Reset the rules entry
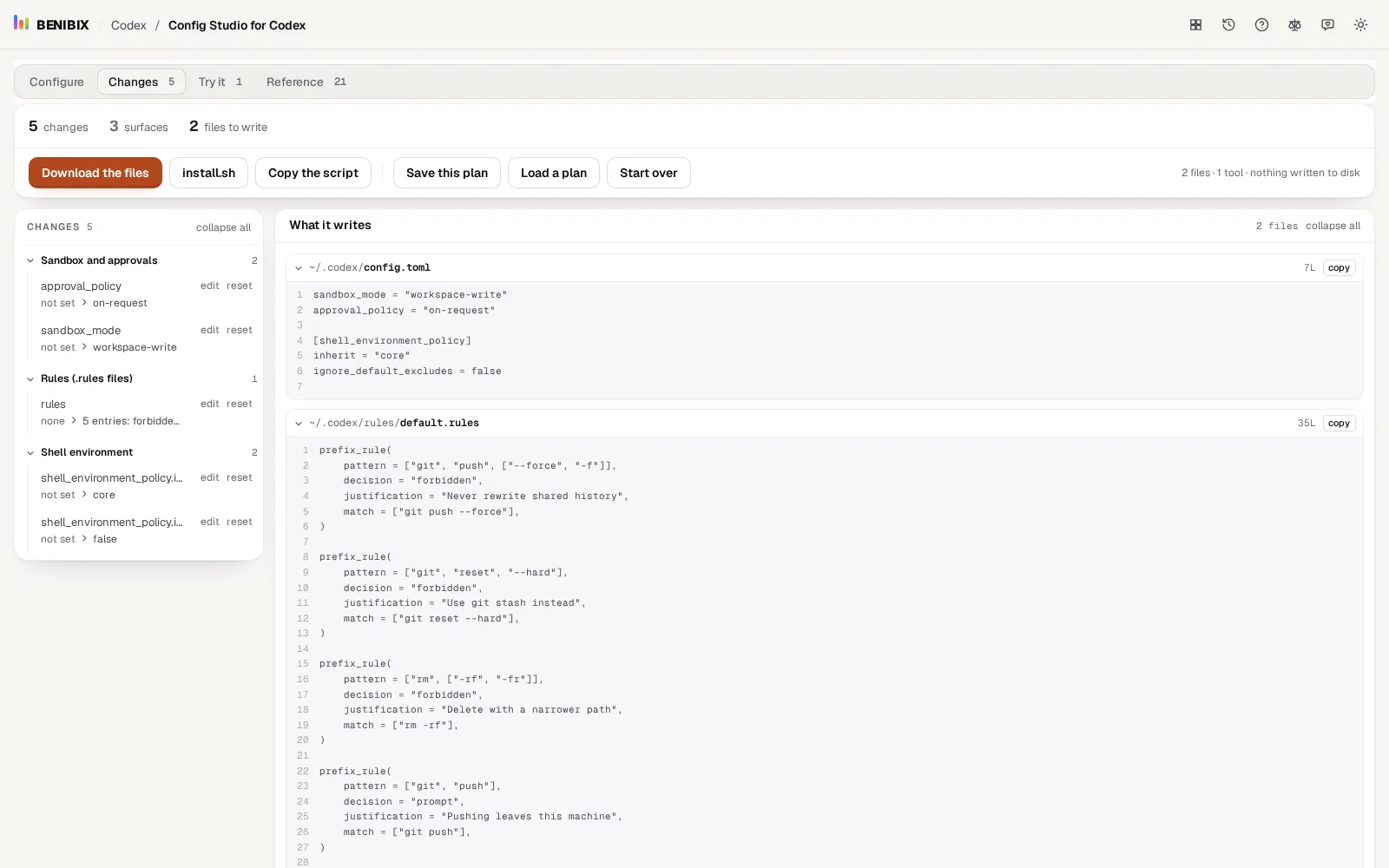This screenshot has width=1389, height=868. (x=240, y=404)
